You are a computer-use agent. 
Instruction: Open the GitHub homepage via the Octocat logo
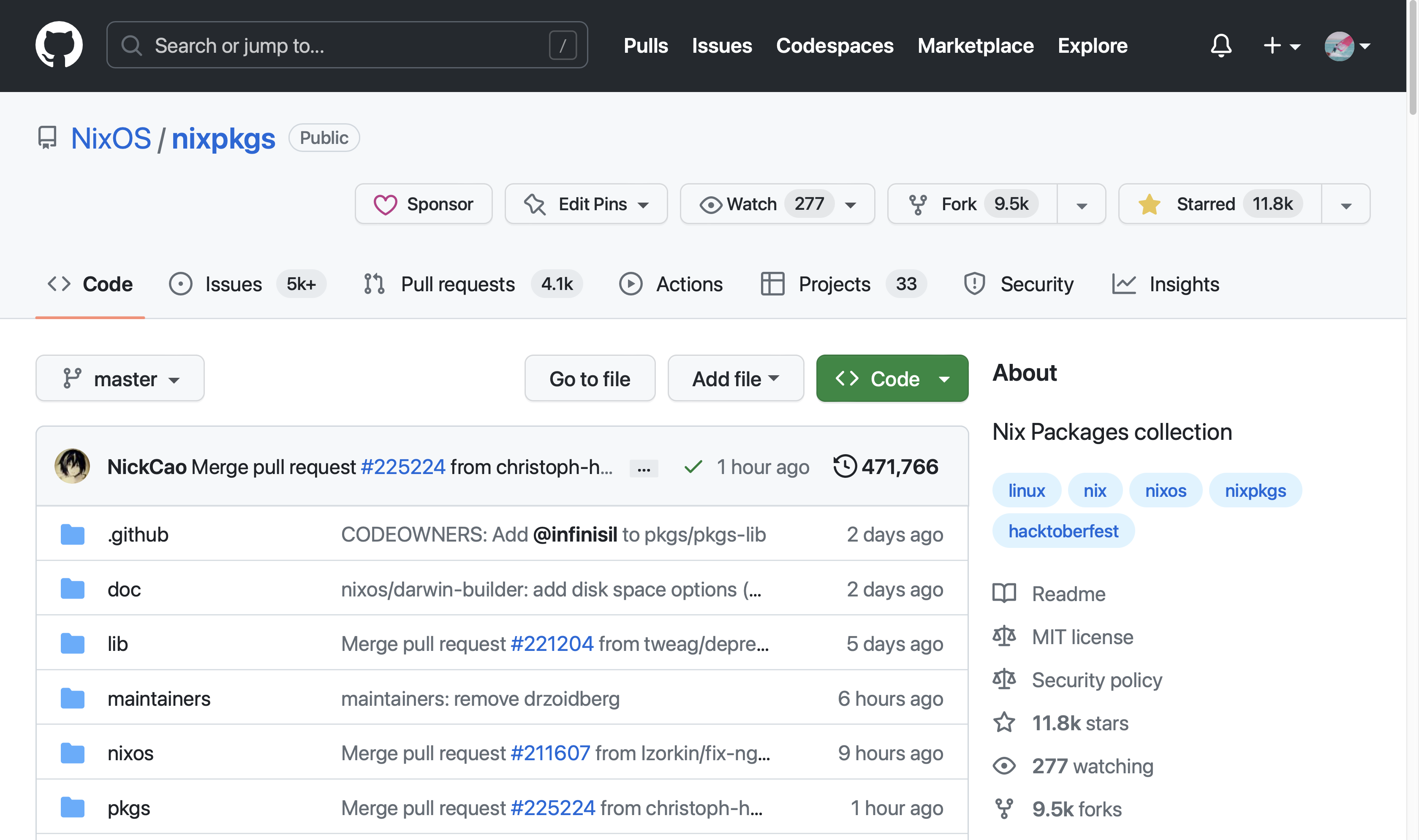point(59,45)
